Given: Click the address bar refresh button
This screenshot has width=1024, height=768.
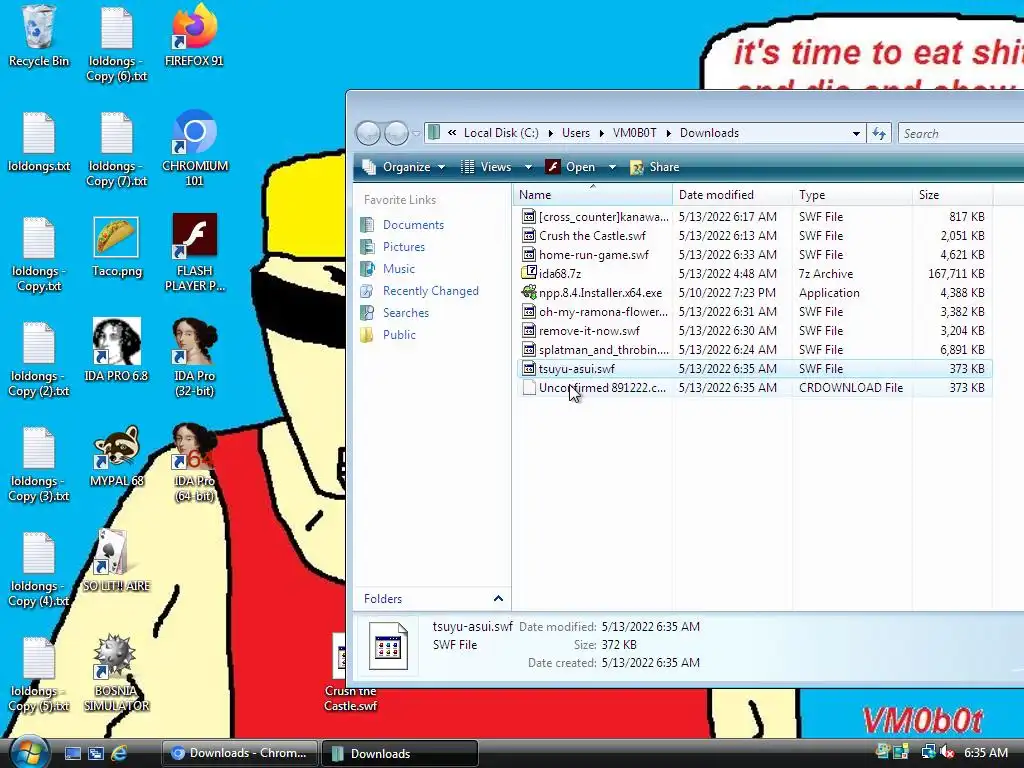Looking at the screenshot, I should [879, 133].
